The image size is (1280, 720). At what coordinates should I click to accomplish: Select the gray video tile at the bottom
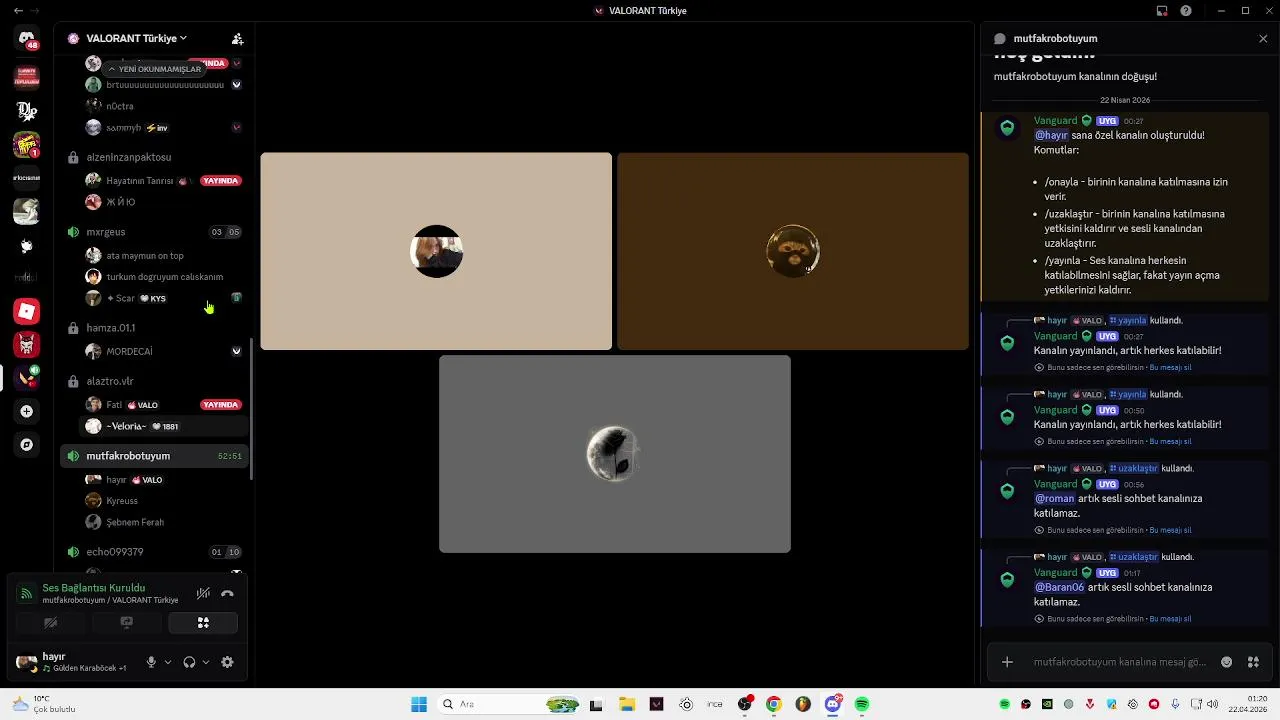point(615,454)
